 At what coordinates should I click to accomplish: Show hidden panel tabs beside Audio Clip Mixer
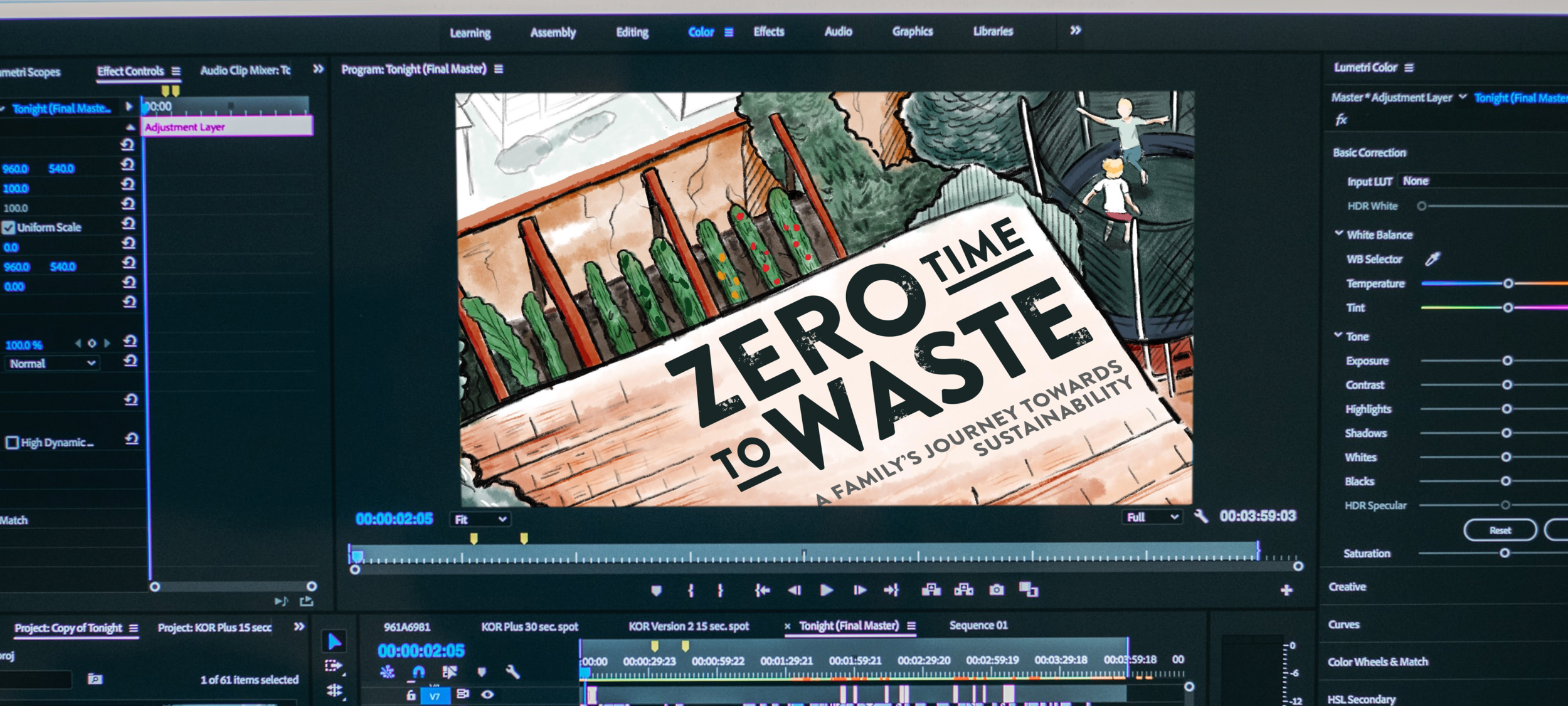tap(319, 69)
